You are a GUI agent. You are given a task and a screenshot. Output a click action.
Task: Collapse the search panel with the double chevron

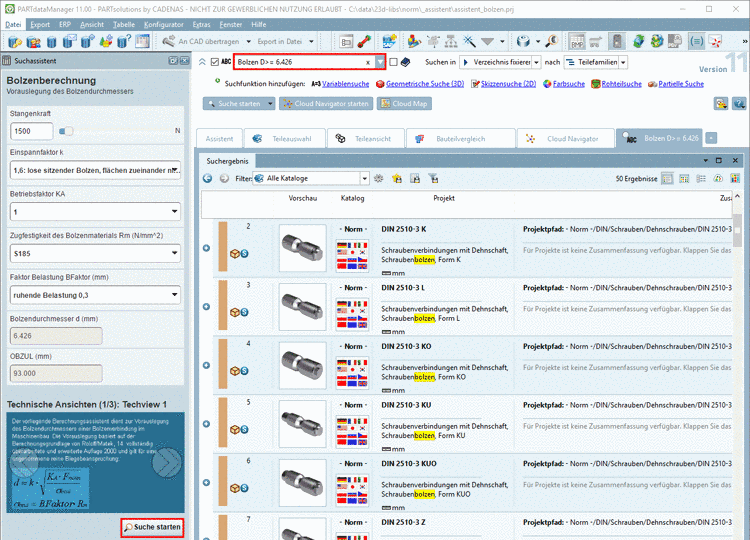coord(202,62)
